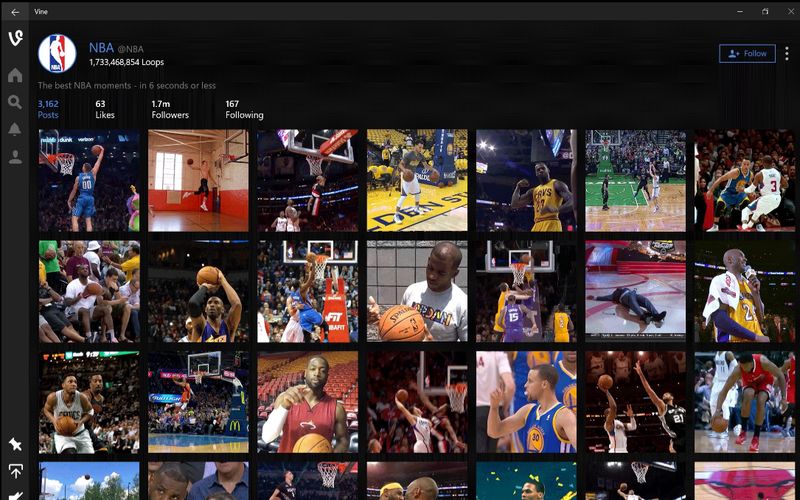Open the purple jersey 15 video
Image resolution: width=800 pixels, height=500 pixels.
[526, 291]
